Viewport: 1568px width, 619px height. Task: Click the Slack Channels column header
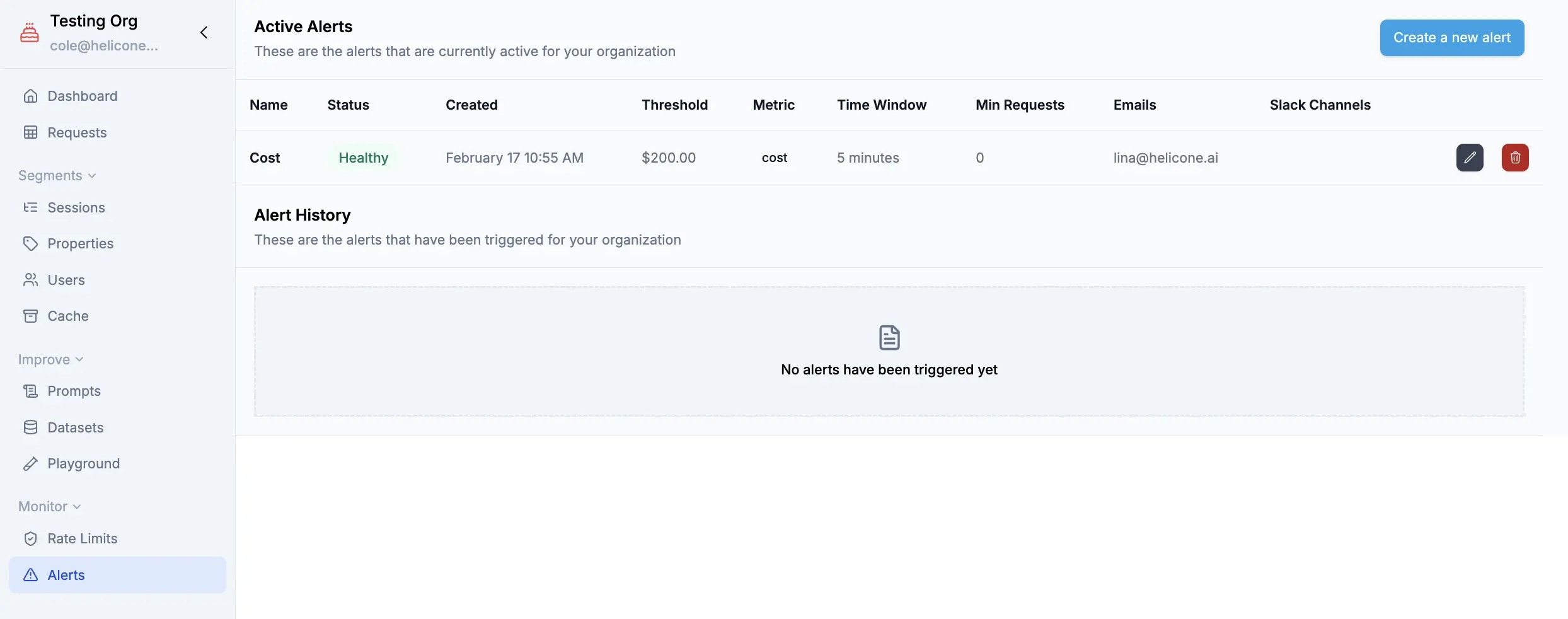(1320, 105)
